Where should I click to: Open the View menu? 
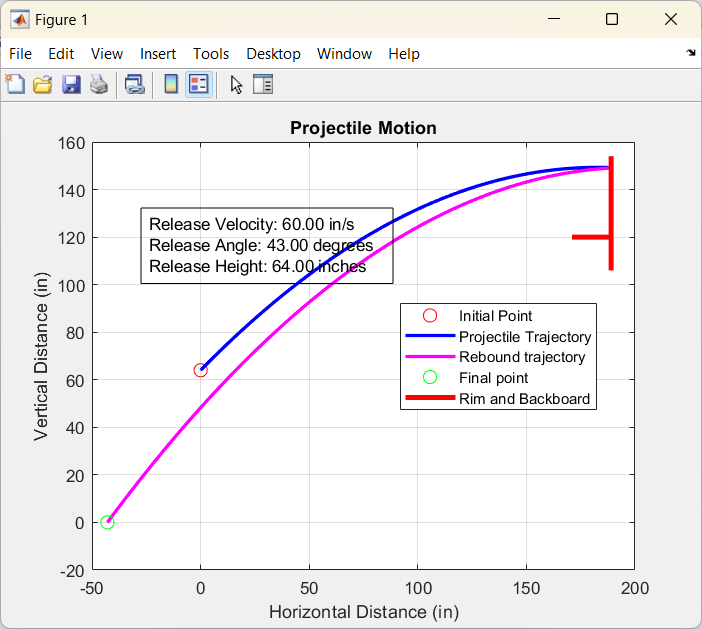point(107,54)
